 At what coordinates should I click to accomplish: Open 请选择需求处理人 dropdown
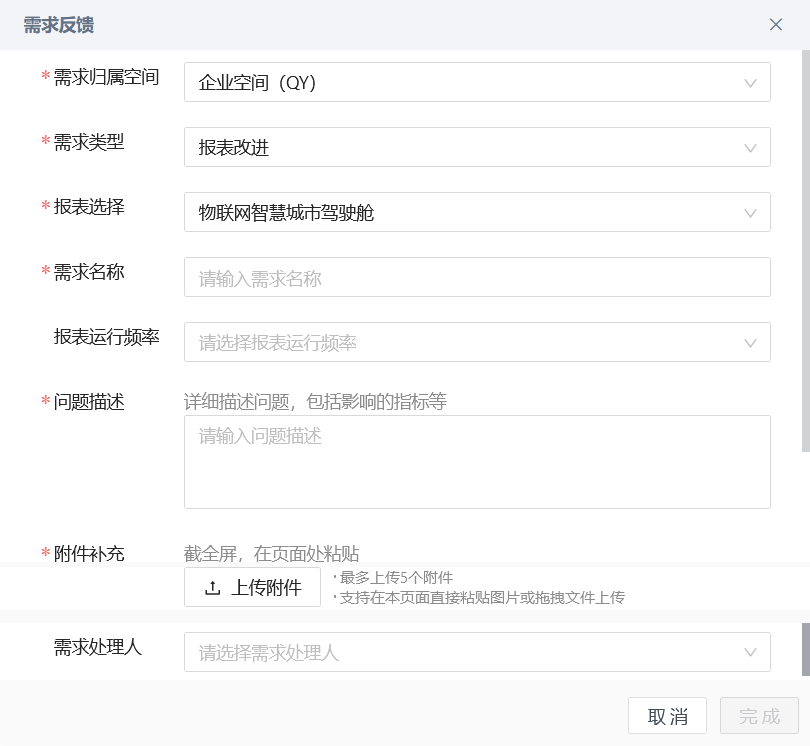click(x=460, y=653)
